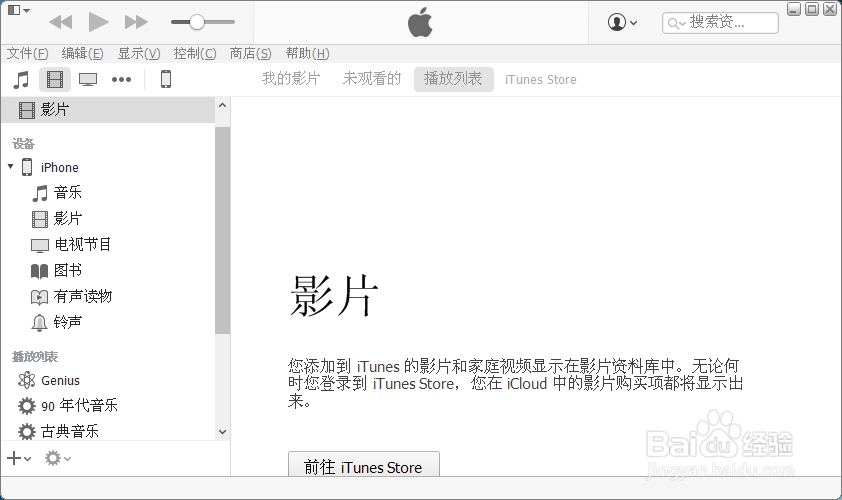Select the iPhone device in sidebar
842x500 pixels.
[59, 167]
